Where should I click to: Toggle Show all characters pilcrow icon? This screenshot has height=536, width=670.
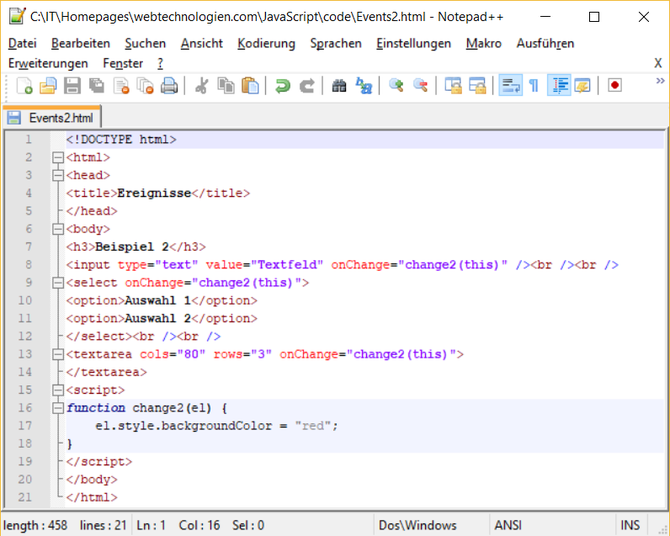click(534, 86)
